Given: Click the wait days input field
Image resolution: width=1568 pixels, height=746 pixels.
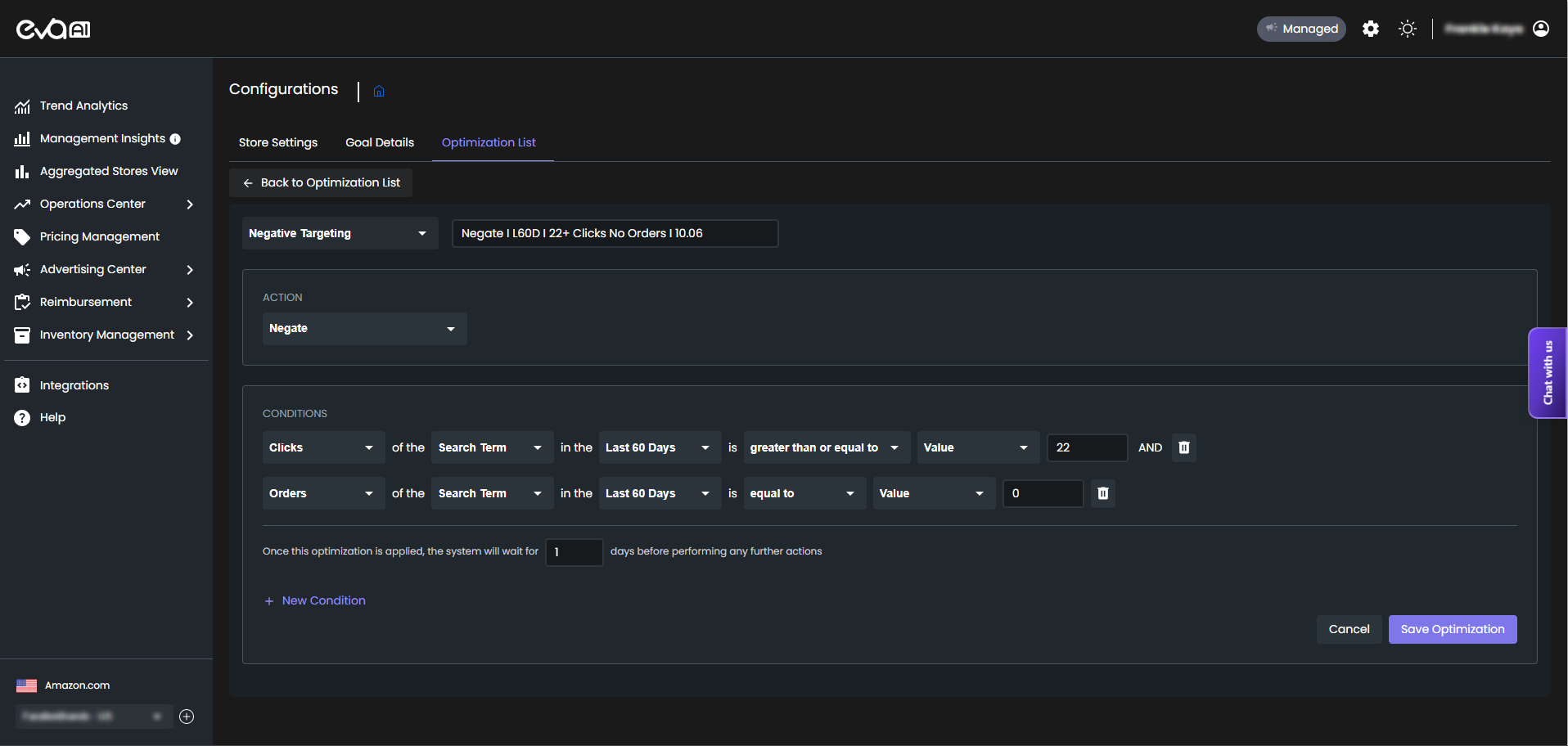Looking at the screenshot, I should [574, 552].
